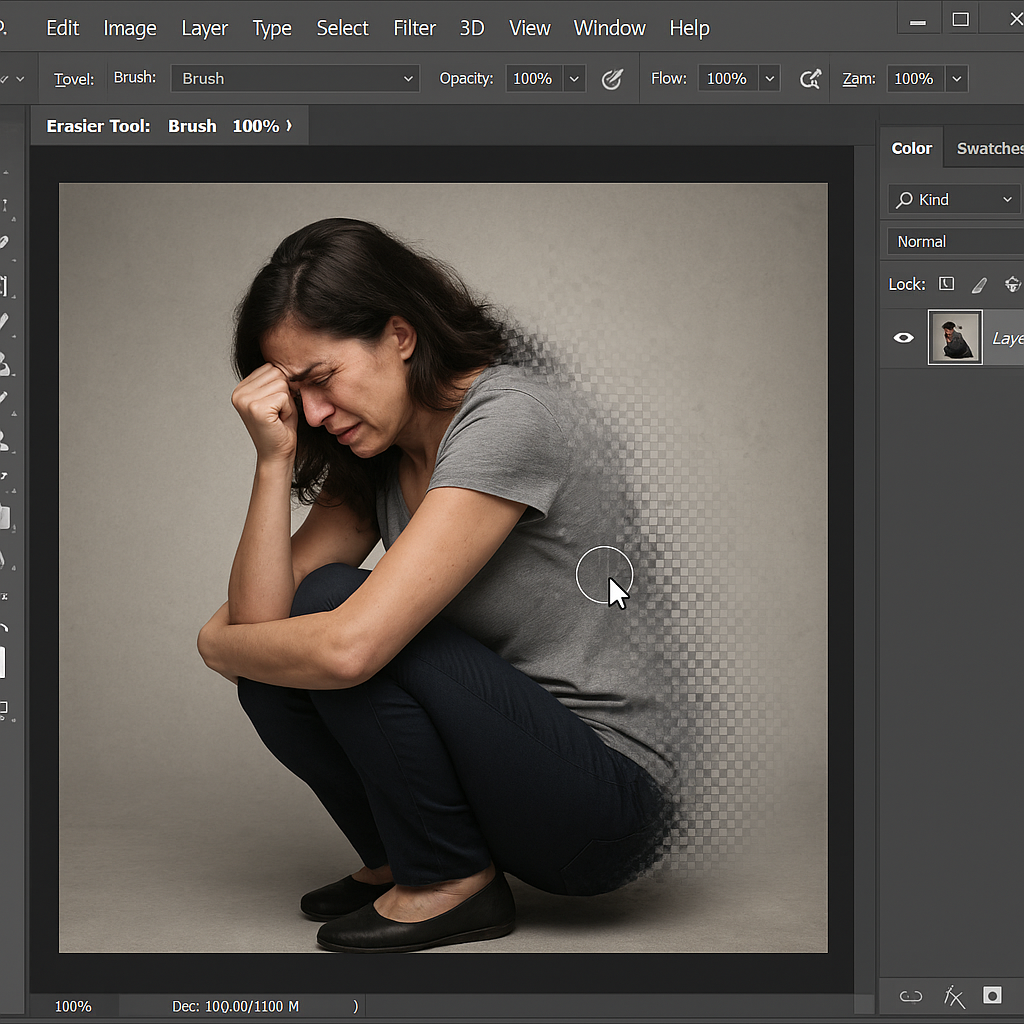Click the link layers icon
The image size is (1024, 1024).
(910, 996)
